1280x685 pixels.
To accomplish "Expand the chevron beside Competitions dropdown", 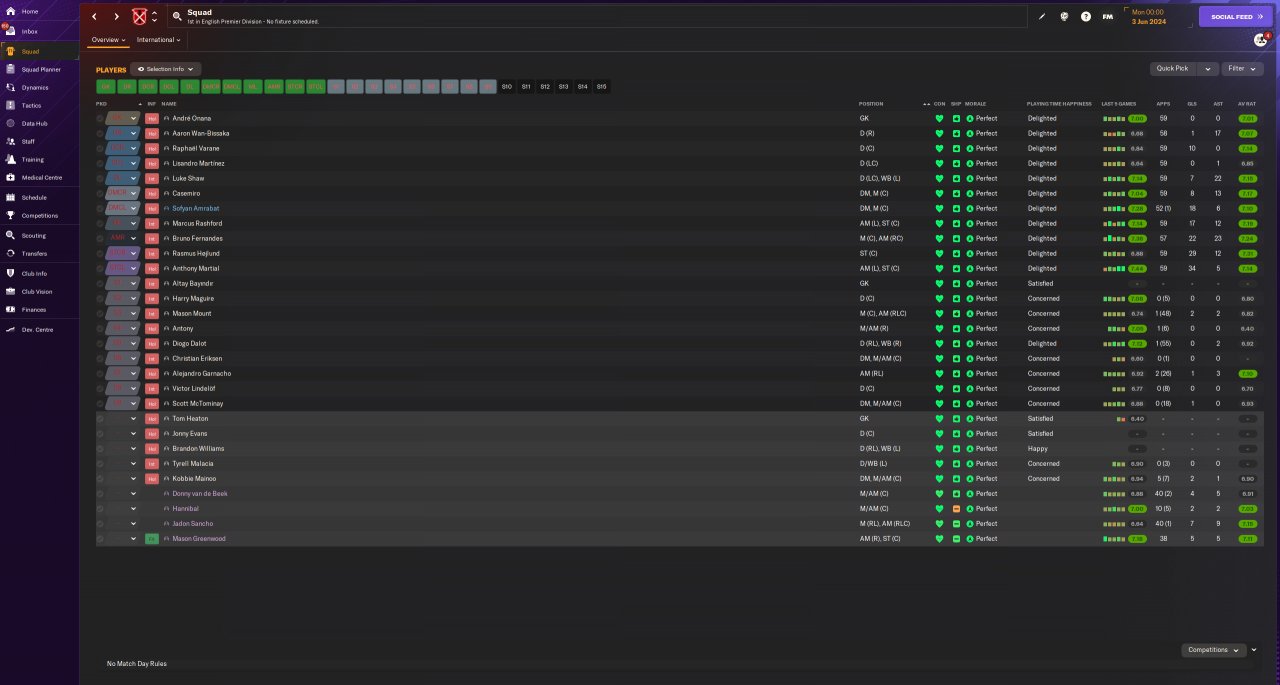I will [x=1254, y=650].
